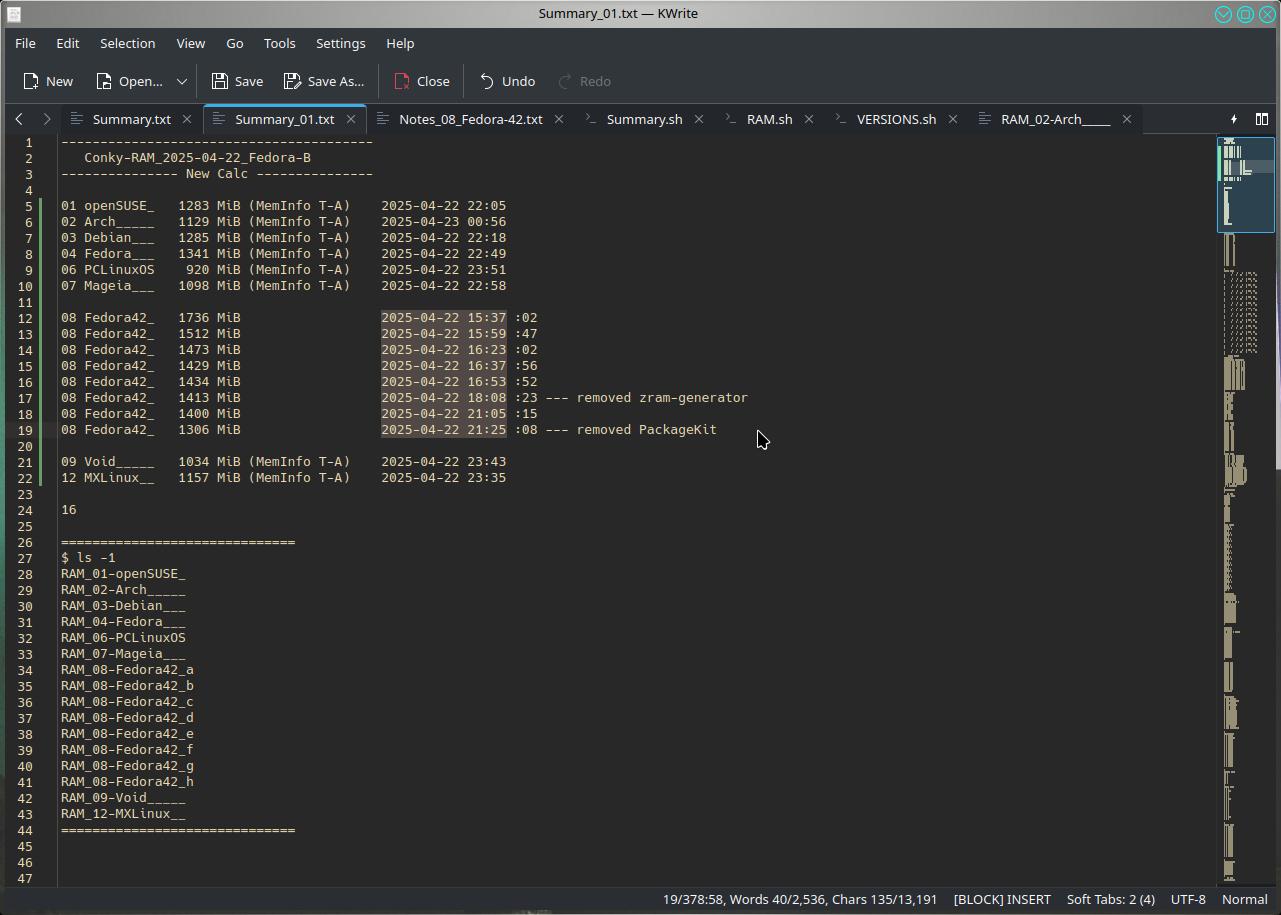Open the UTF-8 encoding selector
Viewport: 1281px width, 915px height.
point(1188,899)
